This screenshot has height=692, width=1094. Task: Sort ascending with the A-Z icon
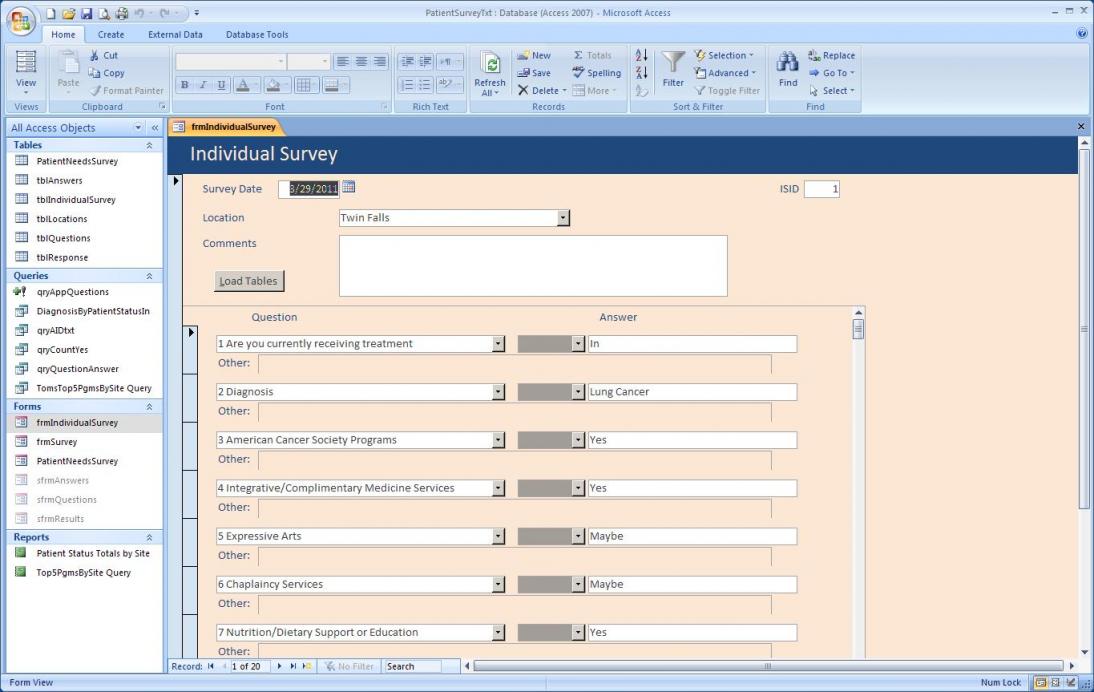642,56
